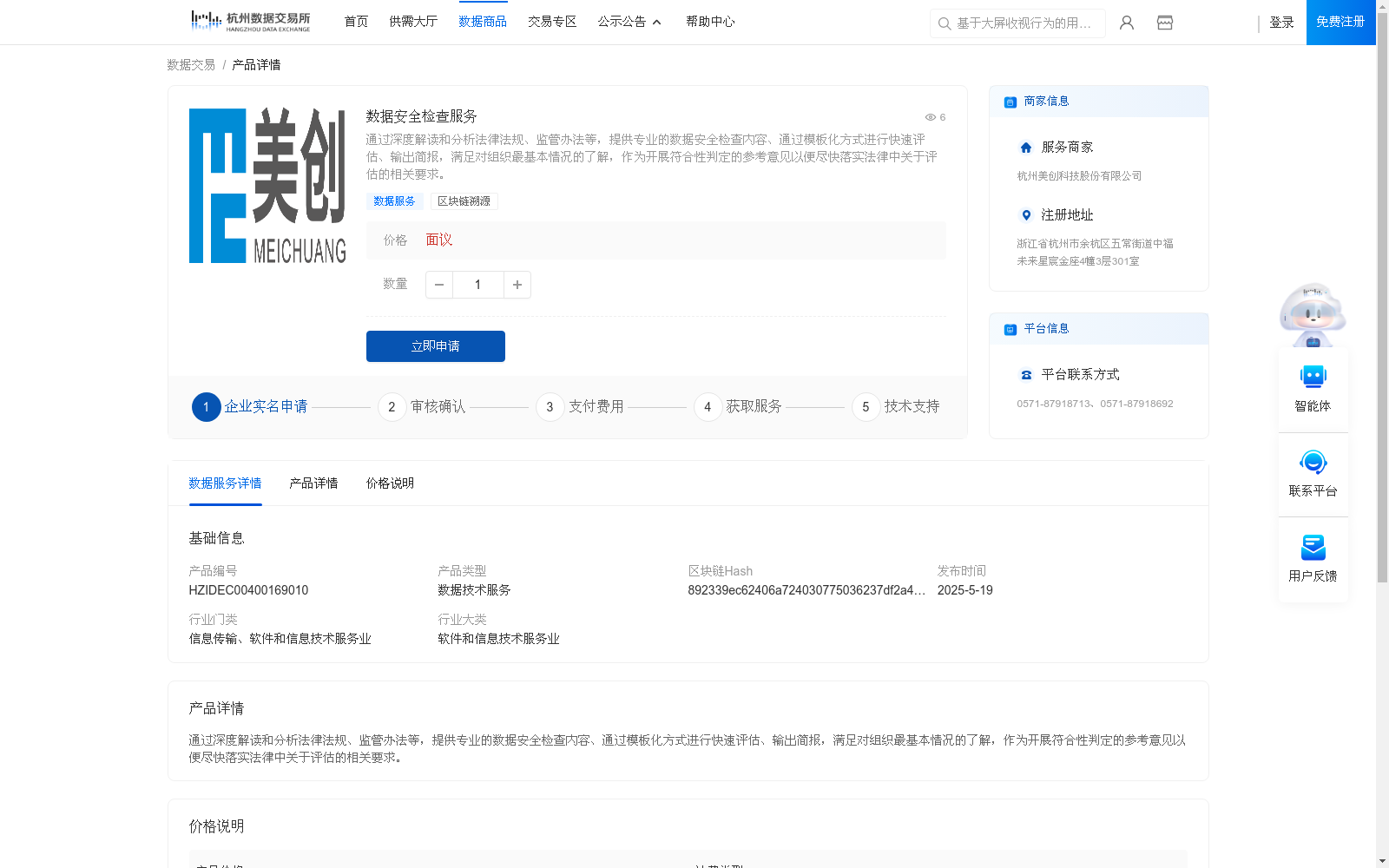Go to 首页 in top navigation

tap(356, 22)
